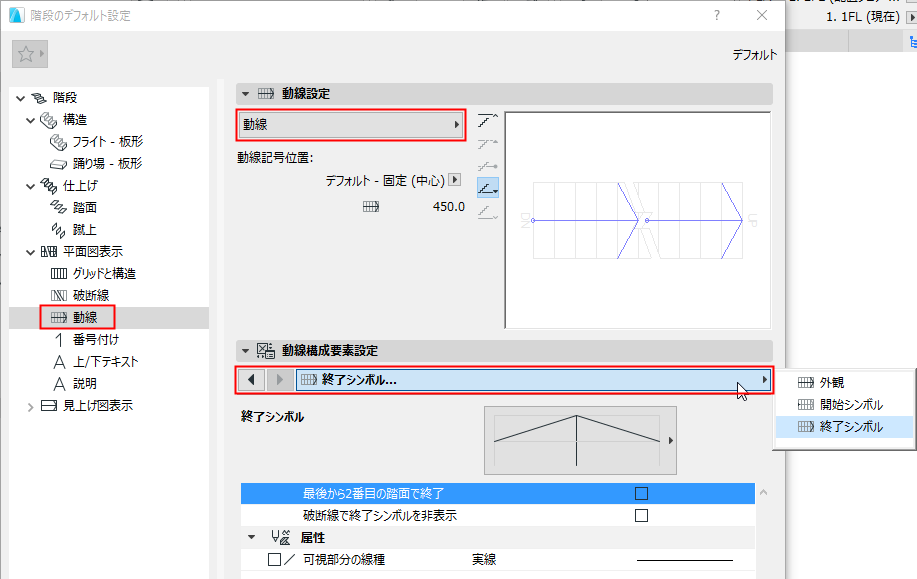The height and width of the screenshot is (579, 917).
Task: Collapse the 動線構成要素設定 panel
Action: [x=246, y=351]
